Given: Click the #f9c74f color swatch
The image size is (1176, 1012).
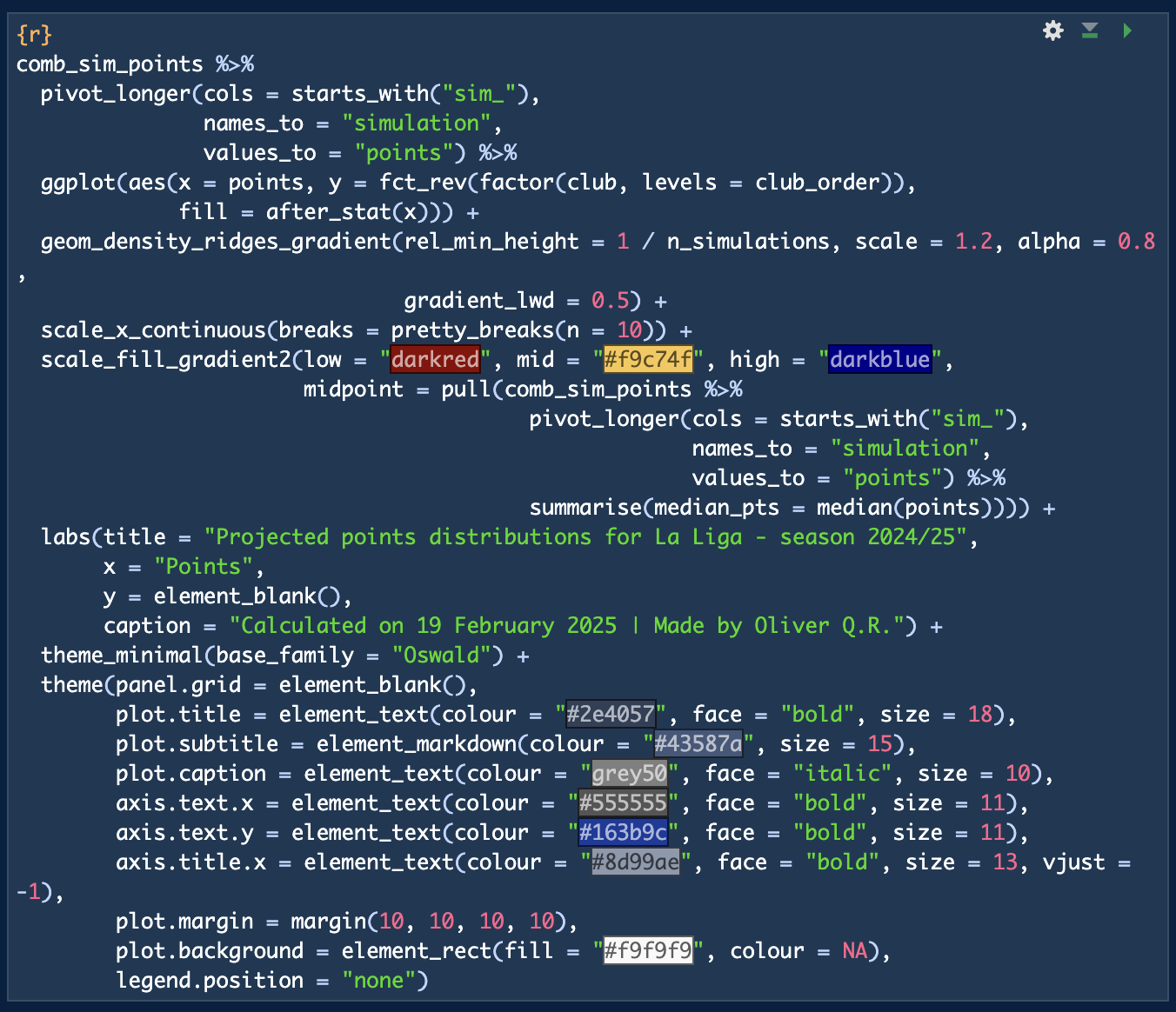Looking at the screenshot, I should (x=648, y=359).
